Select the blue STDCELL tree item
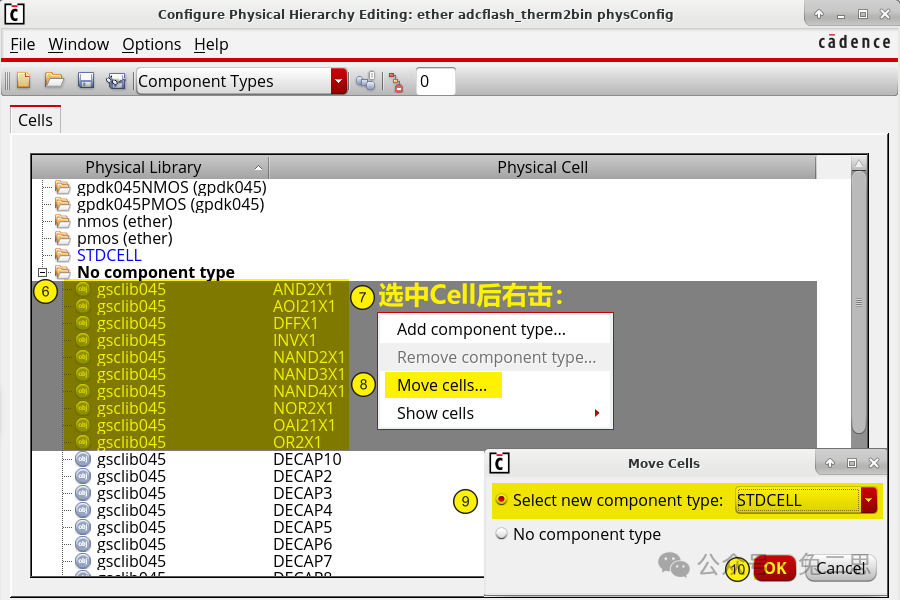The height and width of the screenshot is (600, 900). point(109,255)
